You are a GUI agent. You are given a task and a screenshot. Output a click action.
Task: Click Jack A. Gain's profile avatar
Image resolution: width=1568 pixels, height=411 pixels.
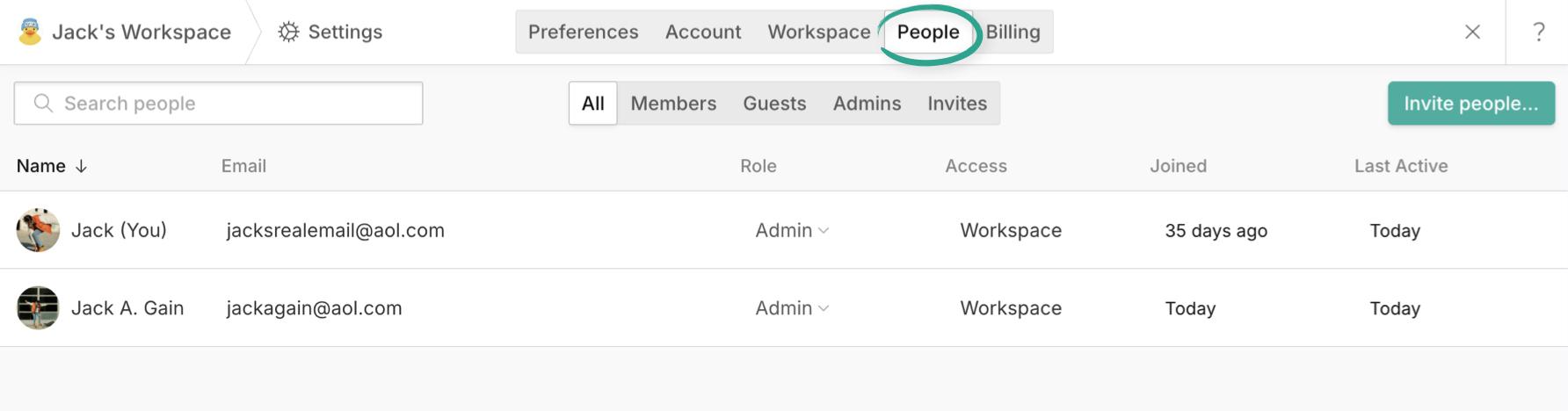(38, 308)
